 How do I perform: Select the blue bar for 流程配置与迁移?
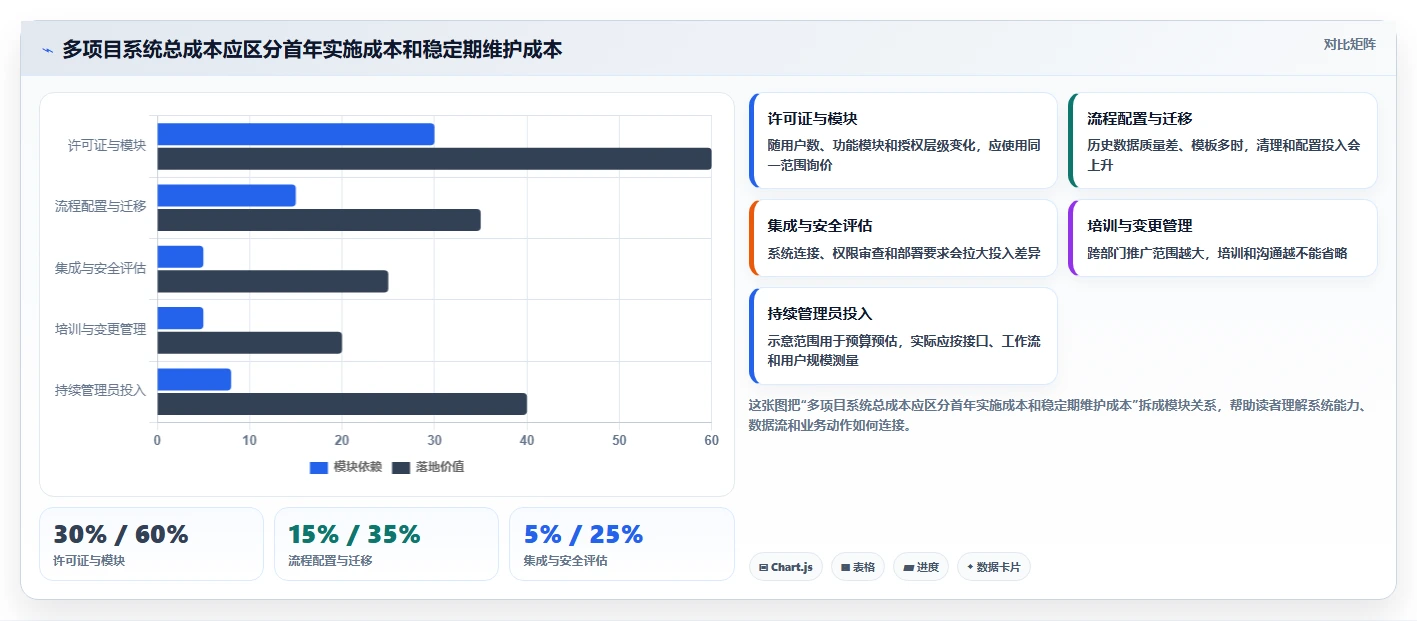[x=226, y=195]
